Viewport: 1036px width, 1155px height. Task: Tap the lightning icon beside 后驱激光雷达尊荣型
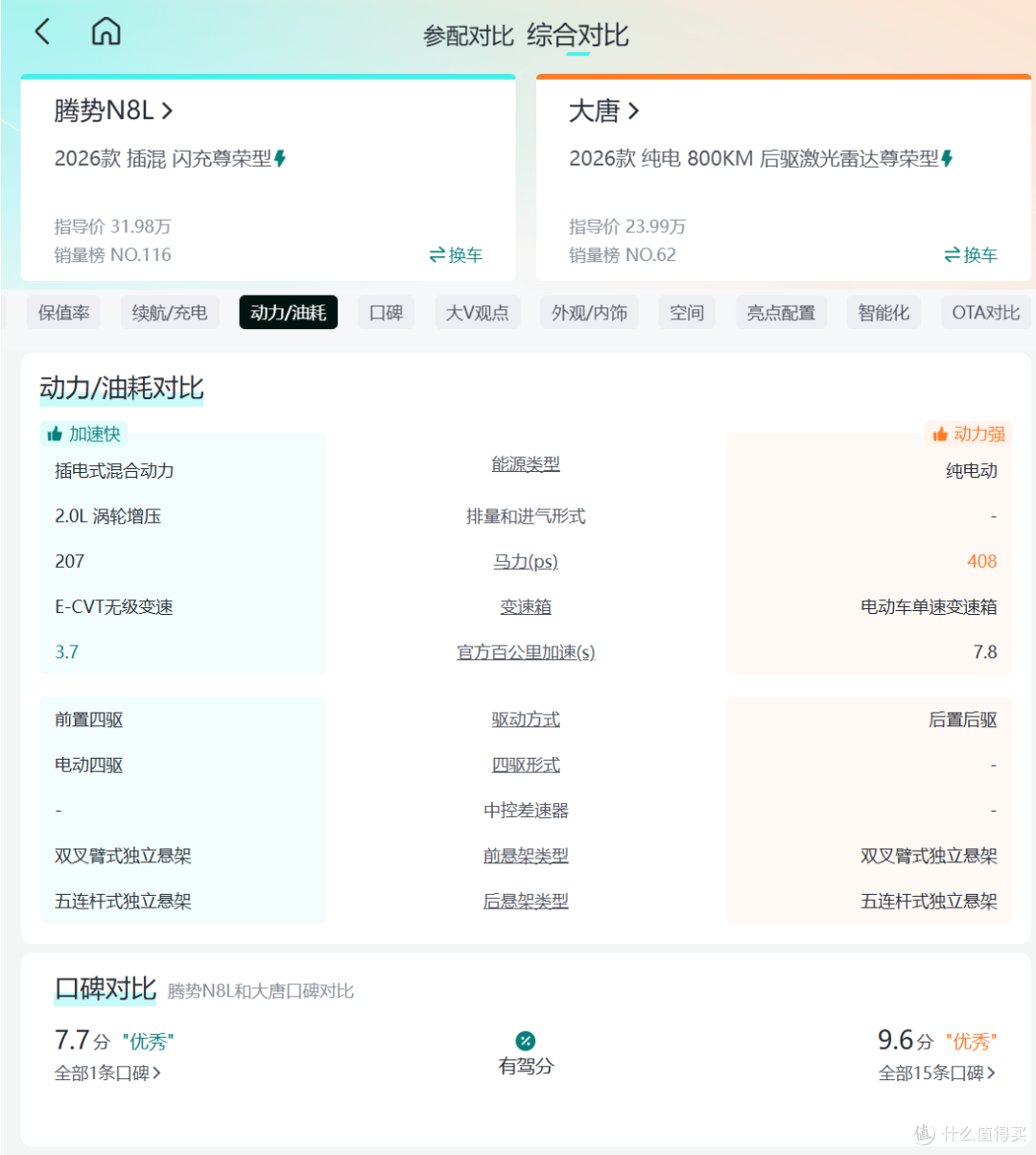[x=947, y=158]
